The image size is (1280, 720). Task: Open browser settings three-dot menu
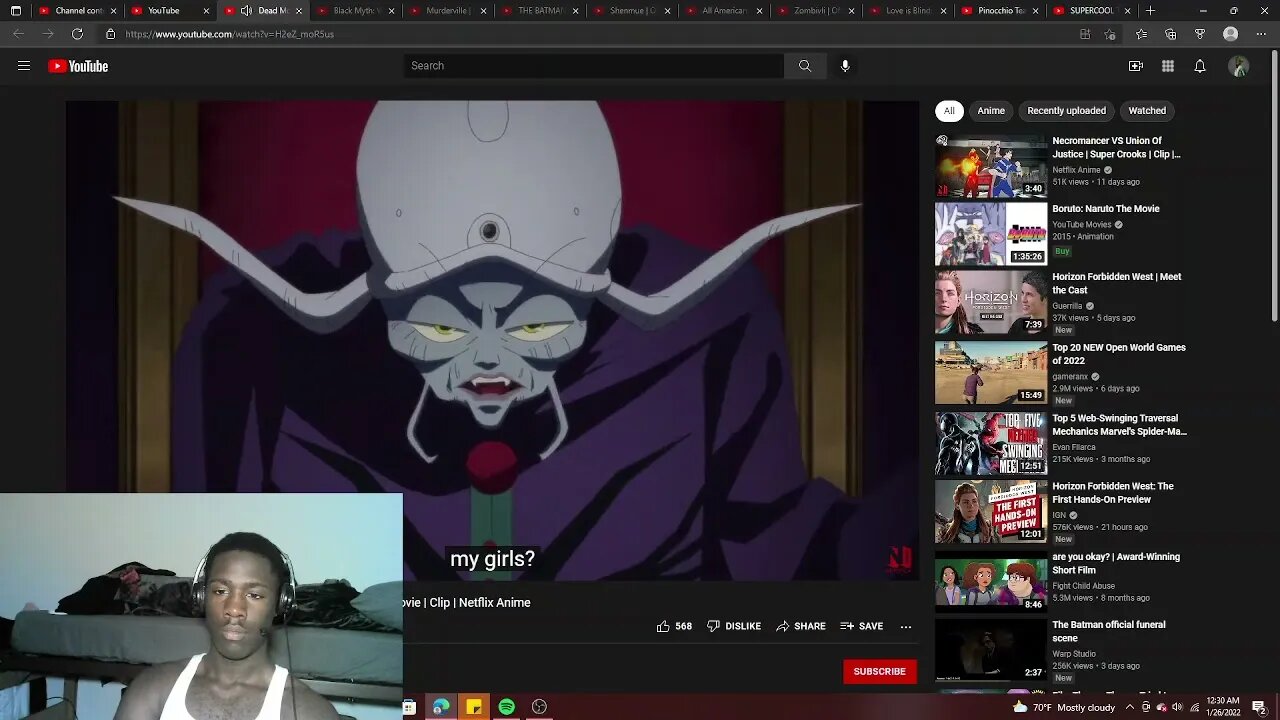1261,34
